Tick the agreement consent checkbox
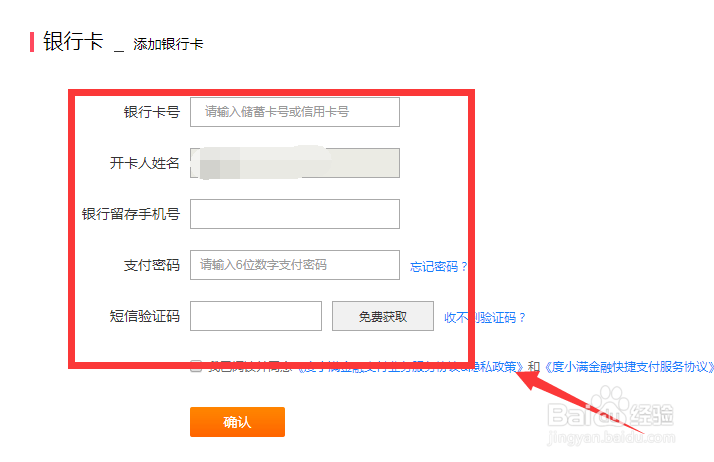Screen dimensions: 714x462 tap(196, 366)
